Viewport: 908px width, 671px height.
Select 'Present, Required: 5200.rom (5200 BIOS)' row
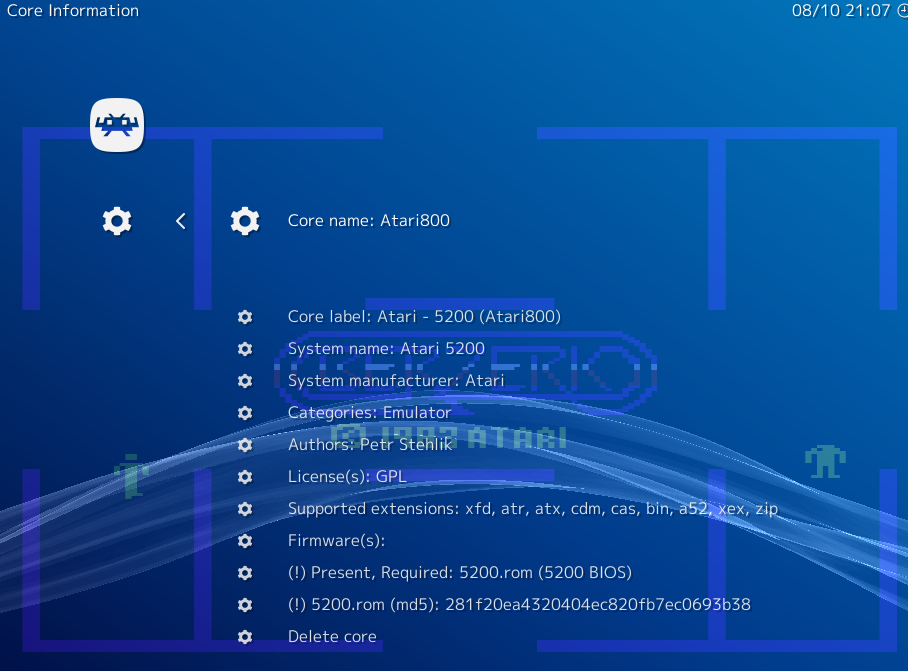[460, 573]
